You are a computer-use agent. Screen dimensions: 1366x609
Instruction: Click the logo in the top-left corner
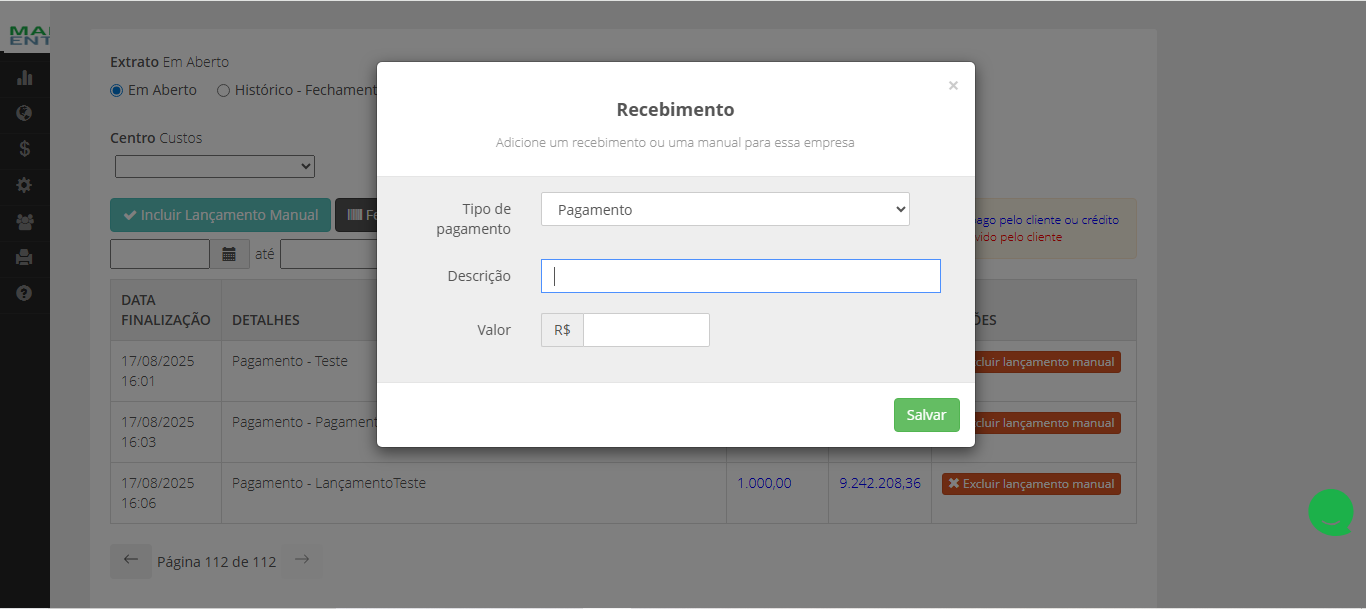click(x=29, y=37)
